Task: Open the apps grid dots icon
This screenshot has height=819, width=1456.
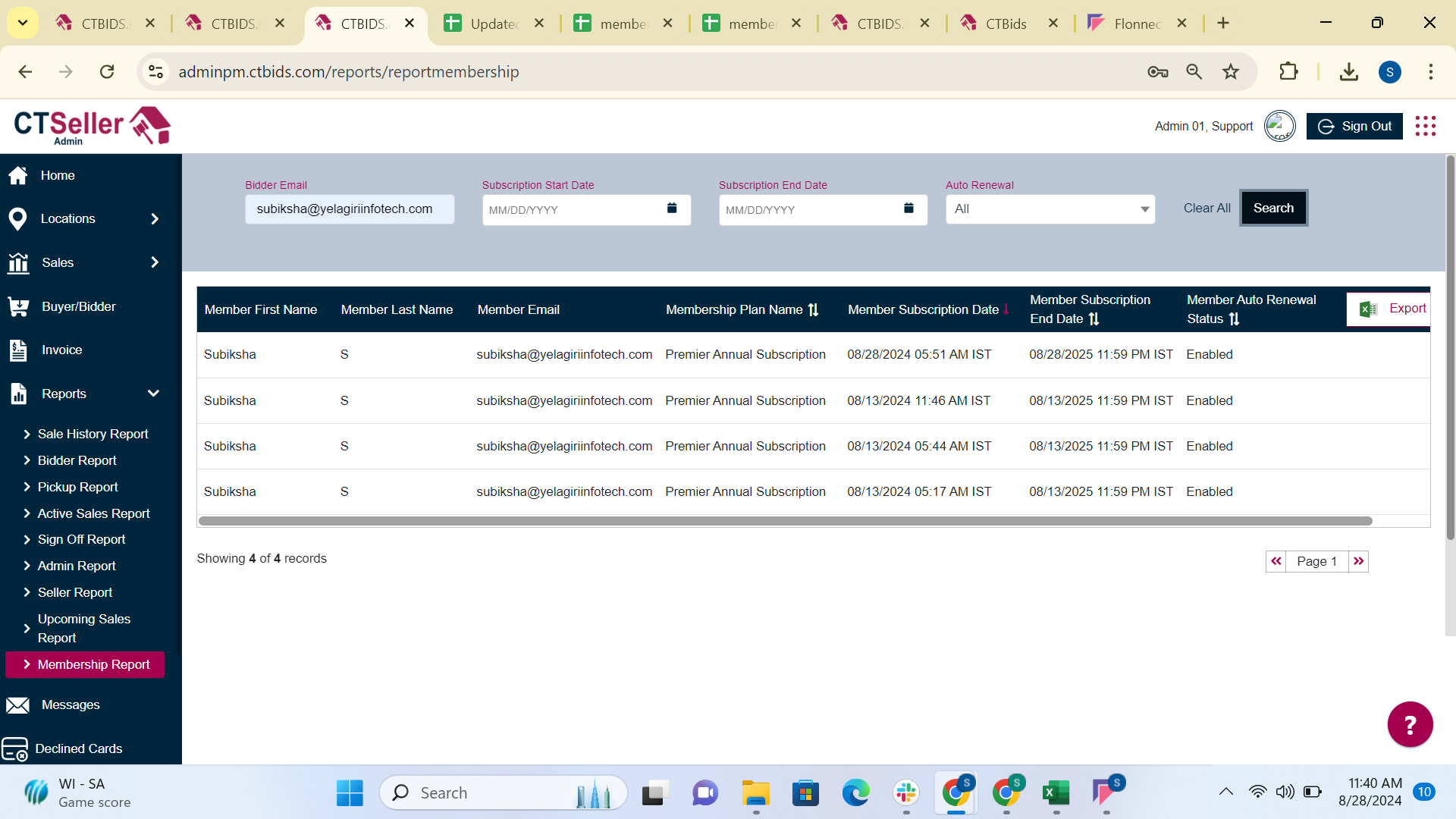Action: point(1426,126)
